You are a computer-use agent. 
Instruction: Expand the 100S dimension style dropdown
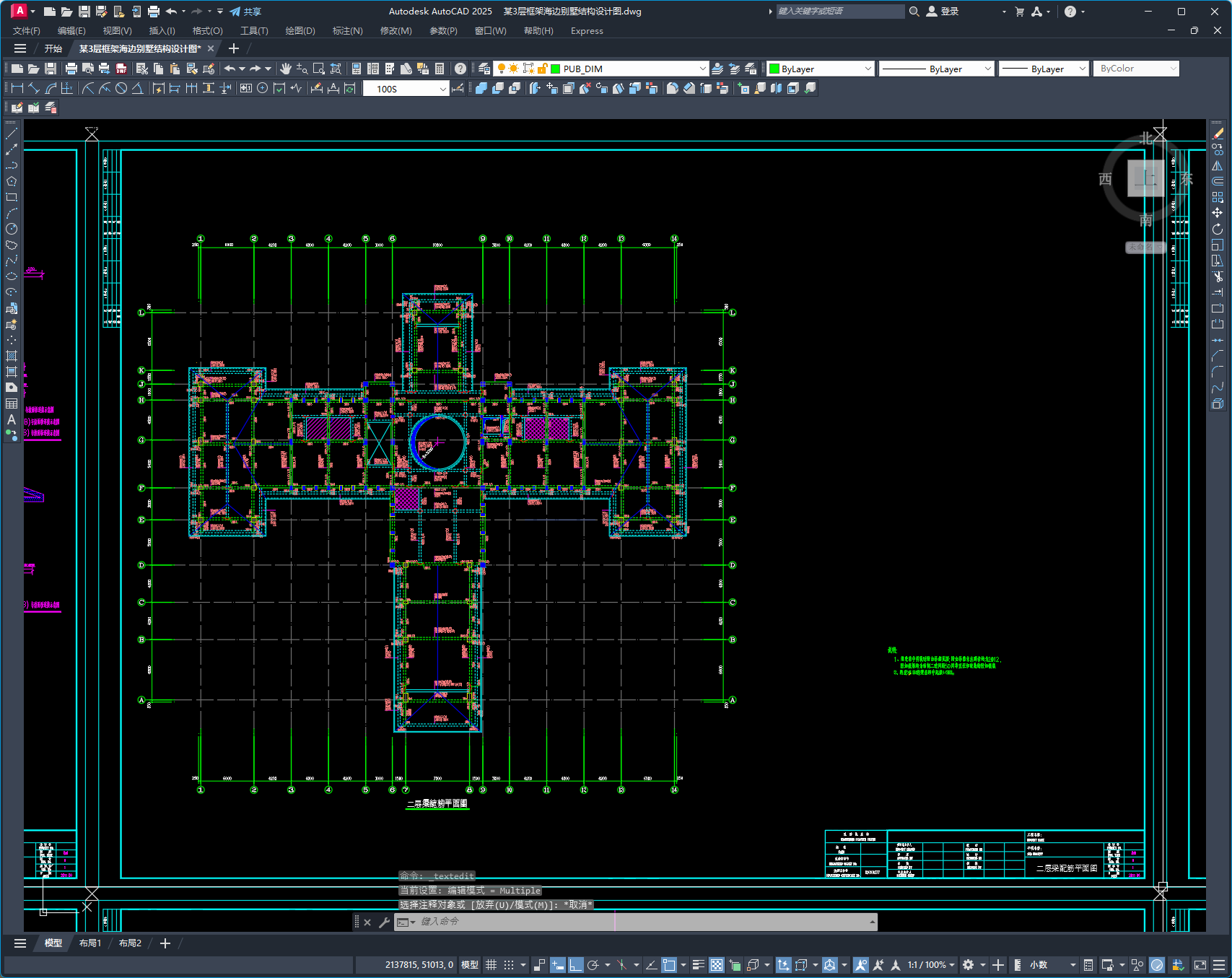442,89
